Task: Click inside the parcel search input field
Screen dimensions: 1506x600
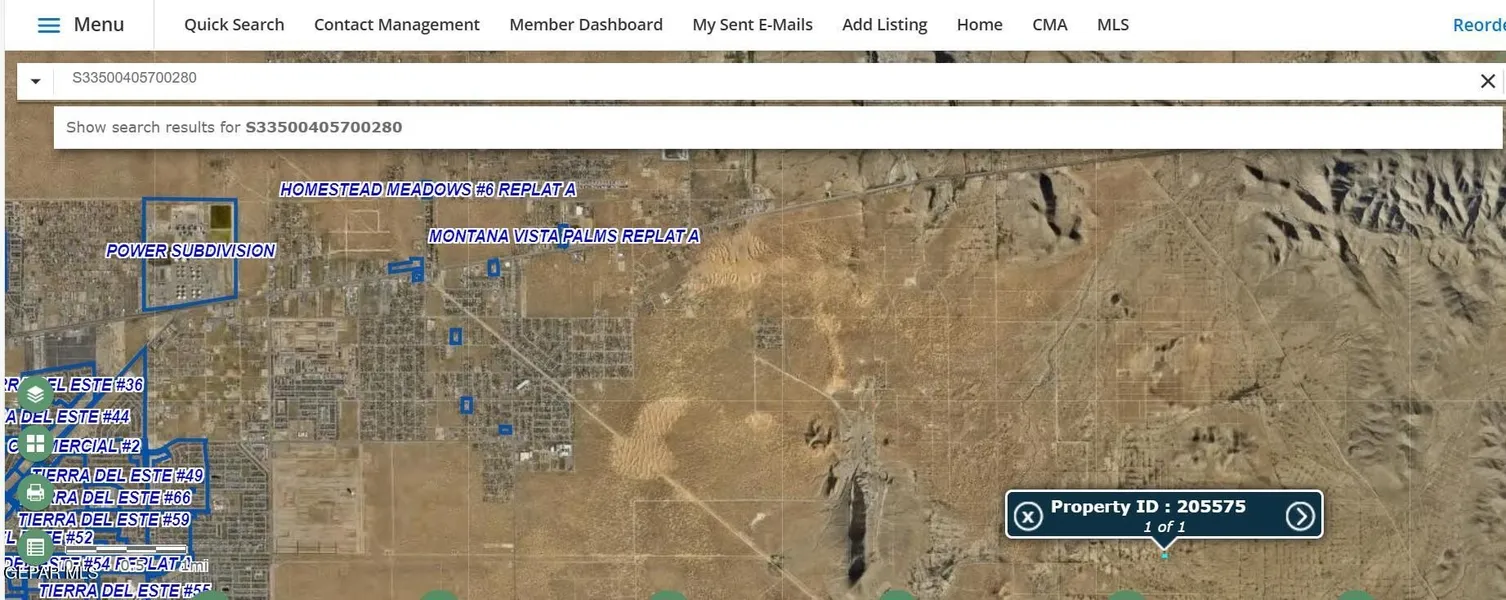Action: tap(700, 78)
